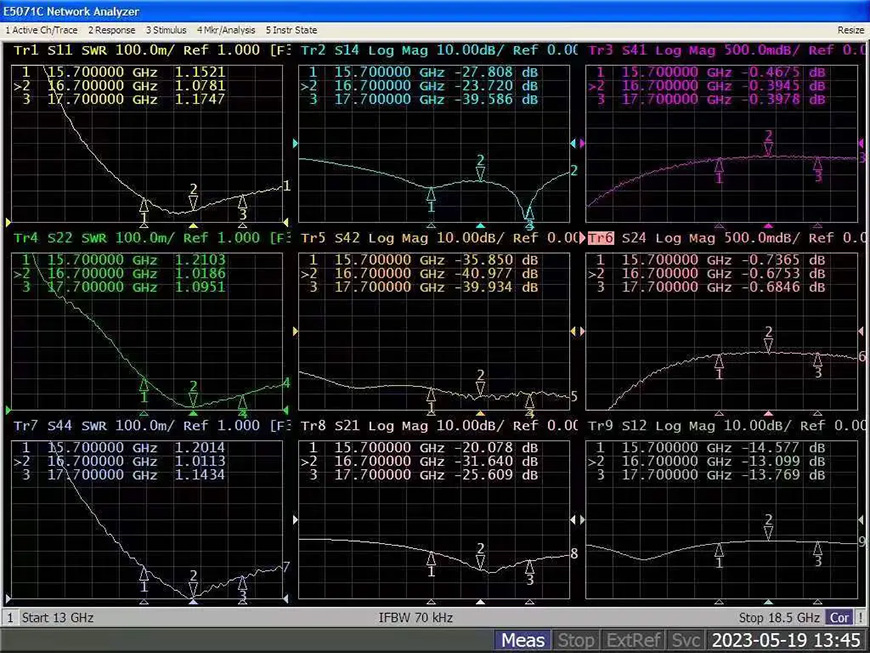Viewport: 870px width, 653px height.
Task: Click the S14 reference level arrow
Action: click(295, 144)
